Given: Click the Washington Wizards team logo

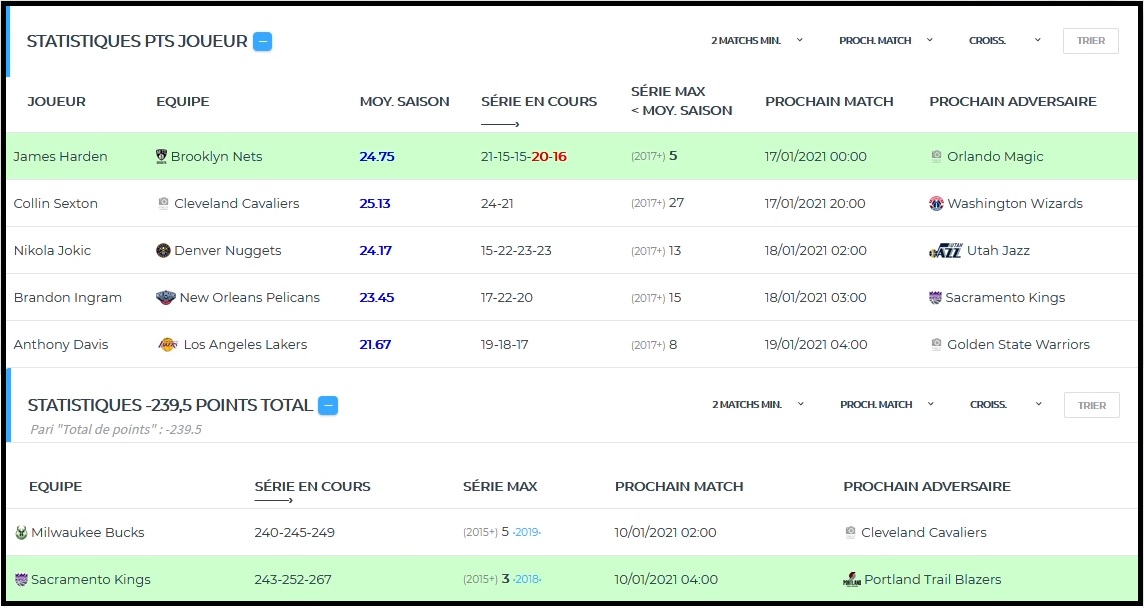Looking at the screenshot, I should [x=936, y=204].
